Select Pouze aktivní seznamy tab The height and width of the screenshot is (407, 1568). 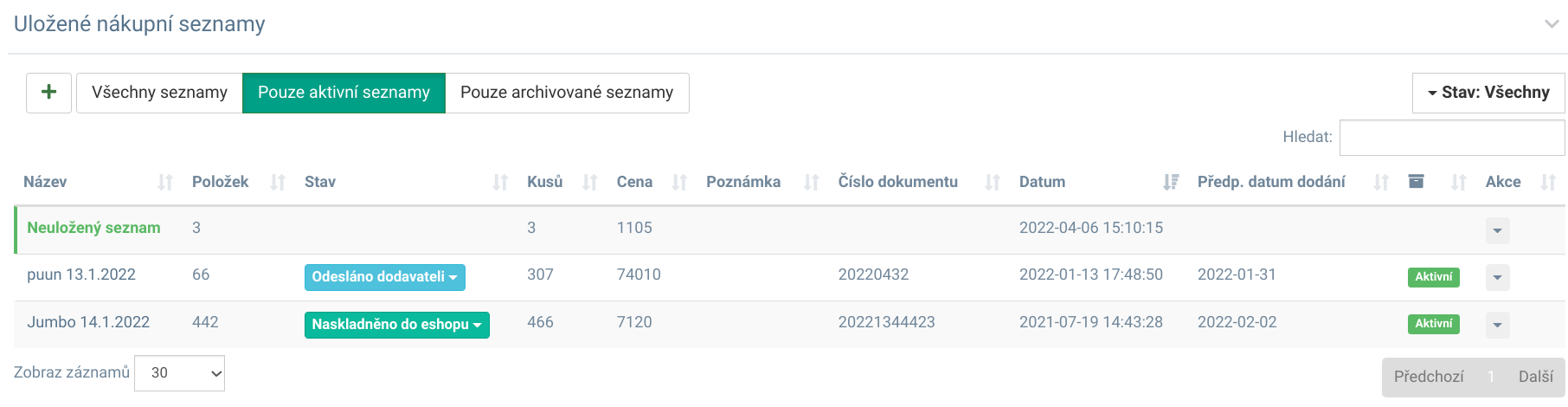click(x=344, y=93)
